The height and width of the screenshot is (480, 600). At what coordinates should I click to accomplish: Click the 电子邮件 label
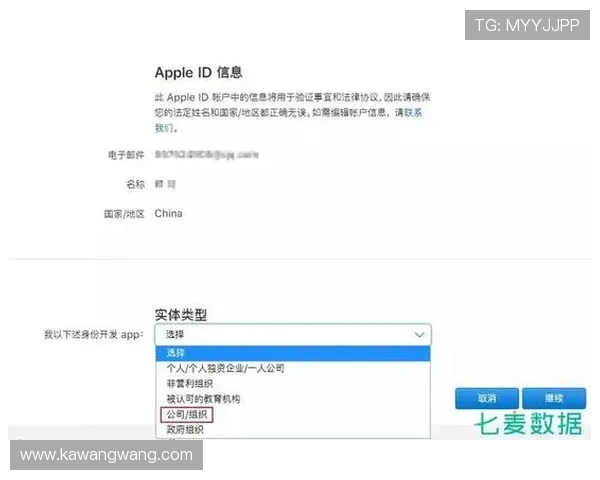pos(126,155)
